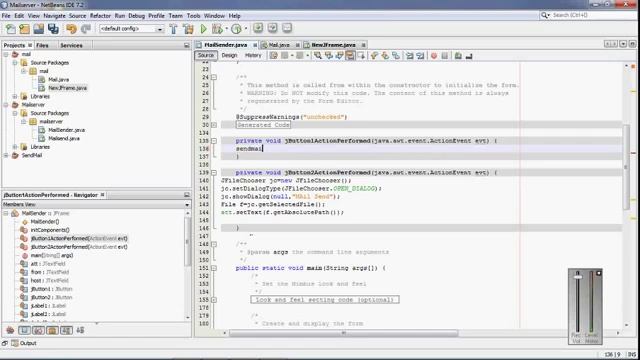Screen dimensions: 640x360
Task: Expand the SendMail project node
Action: click(x=6, y=155)
